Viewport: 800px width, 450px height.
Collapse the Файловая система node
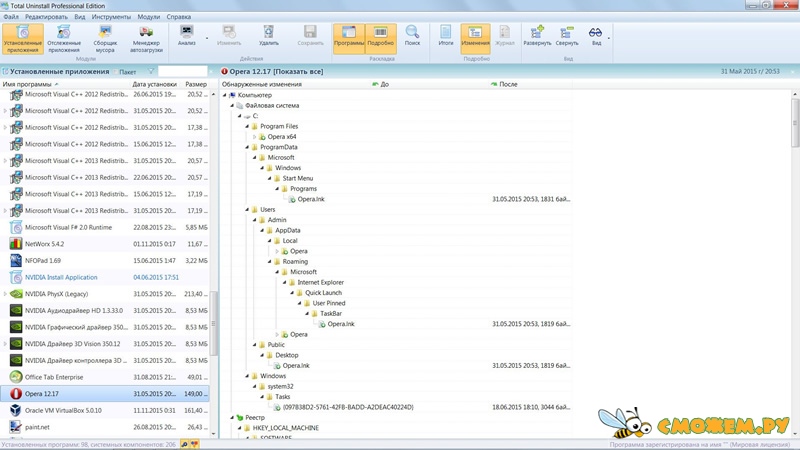pos(232,106)
